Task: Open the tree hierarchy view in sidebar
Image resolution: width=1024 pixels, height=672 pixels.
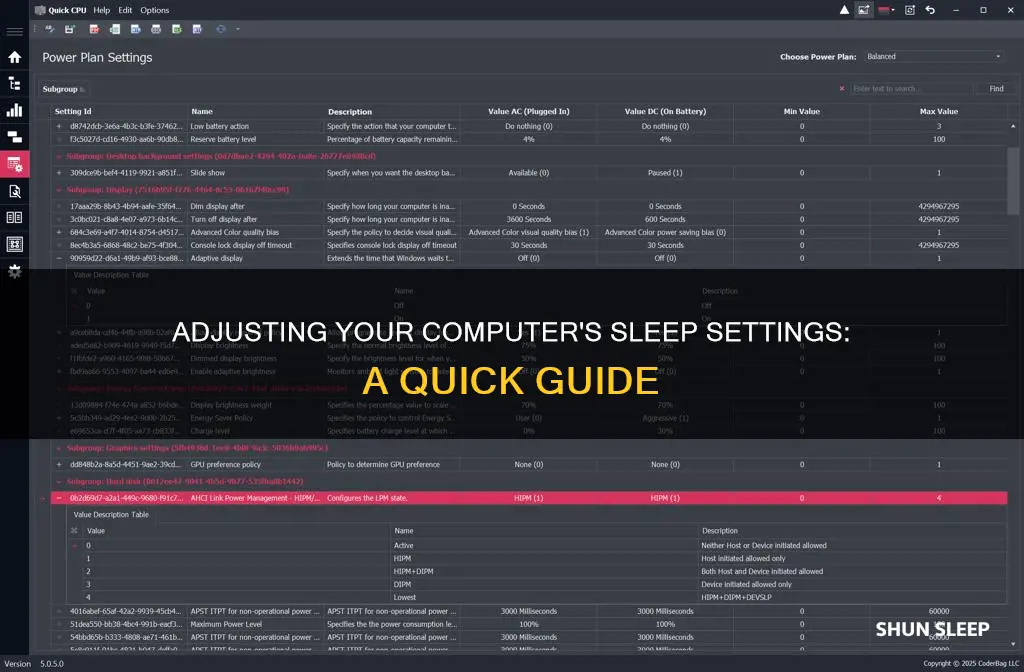Action: pyautogui.click(x=14, y=84)
